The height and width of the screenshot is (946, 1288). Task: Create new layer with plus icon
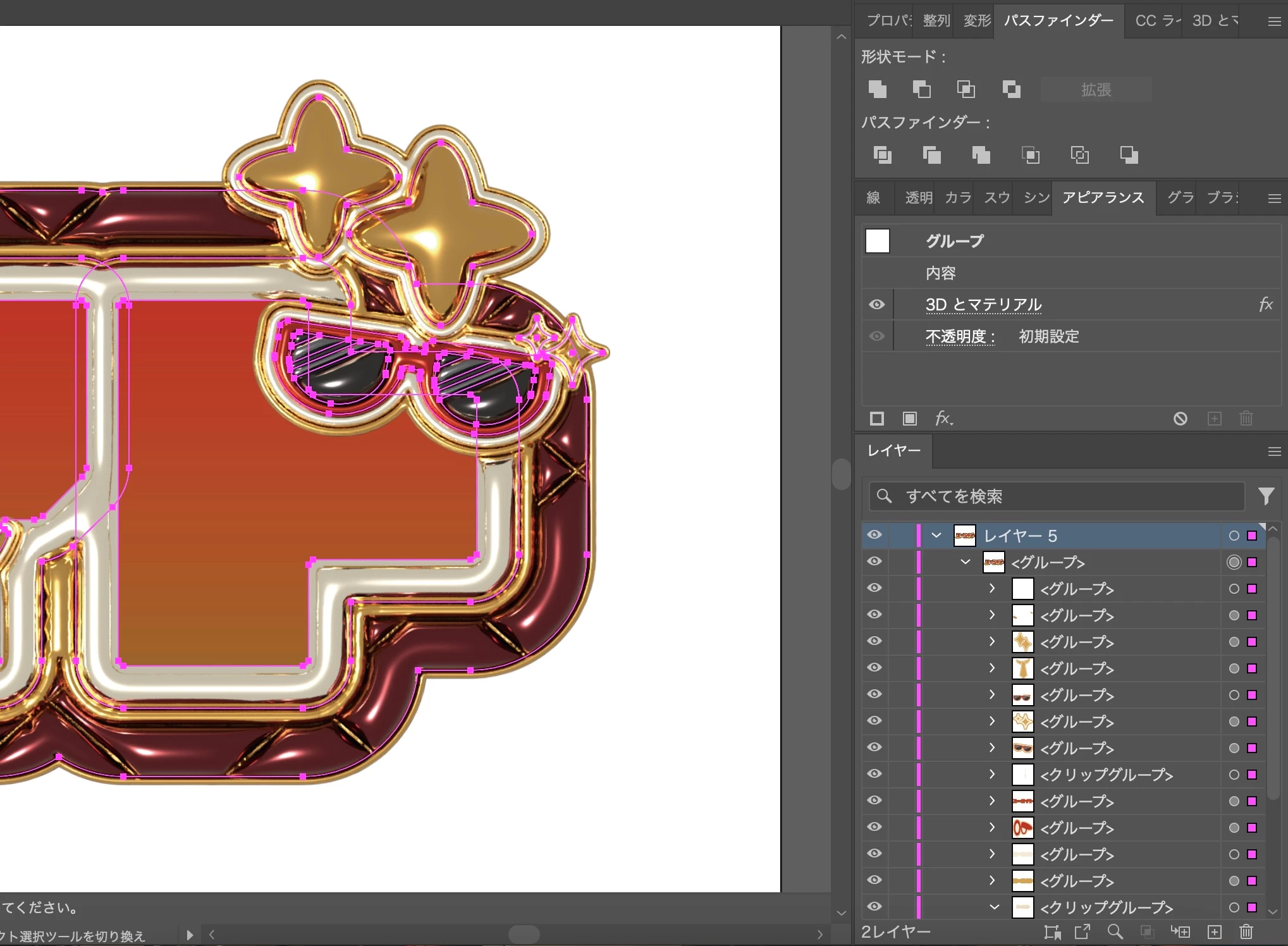point(1214,931)
